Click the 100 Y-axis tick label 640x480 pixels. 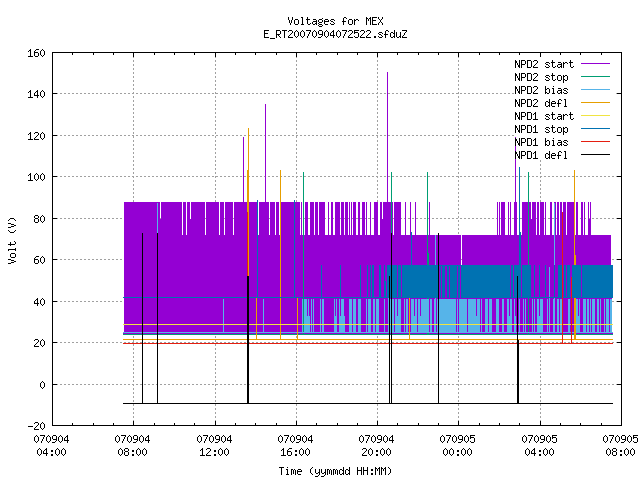[x=36, y=177]
